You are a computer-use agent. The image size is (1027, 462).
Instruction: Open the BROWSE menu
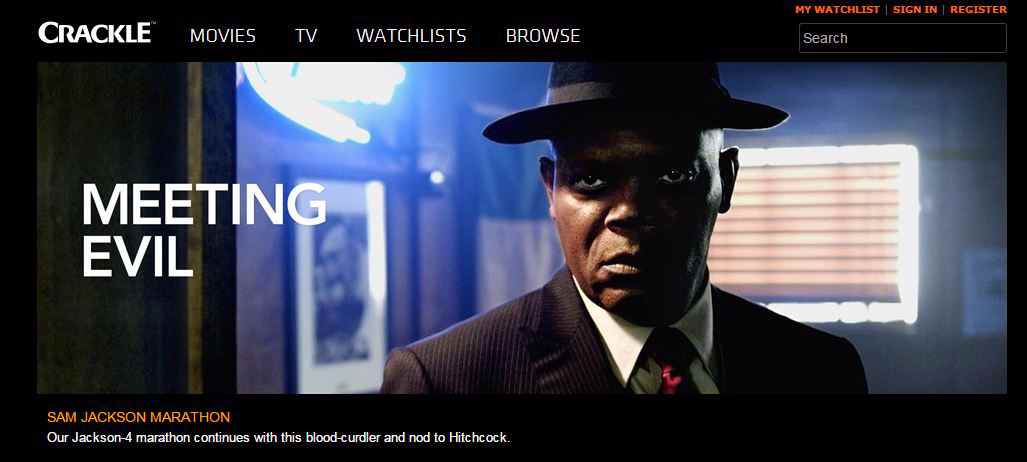click(543, 35)
